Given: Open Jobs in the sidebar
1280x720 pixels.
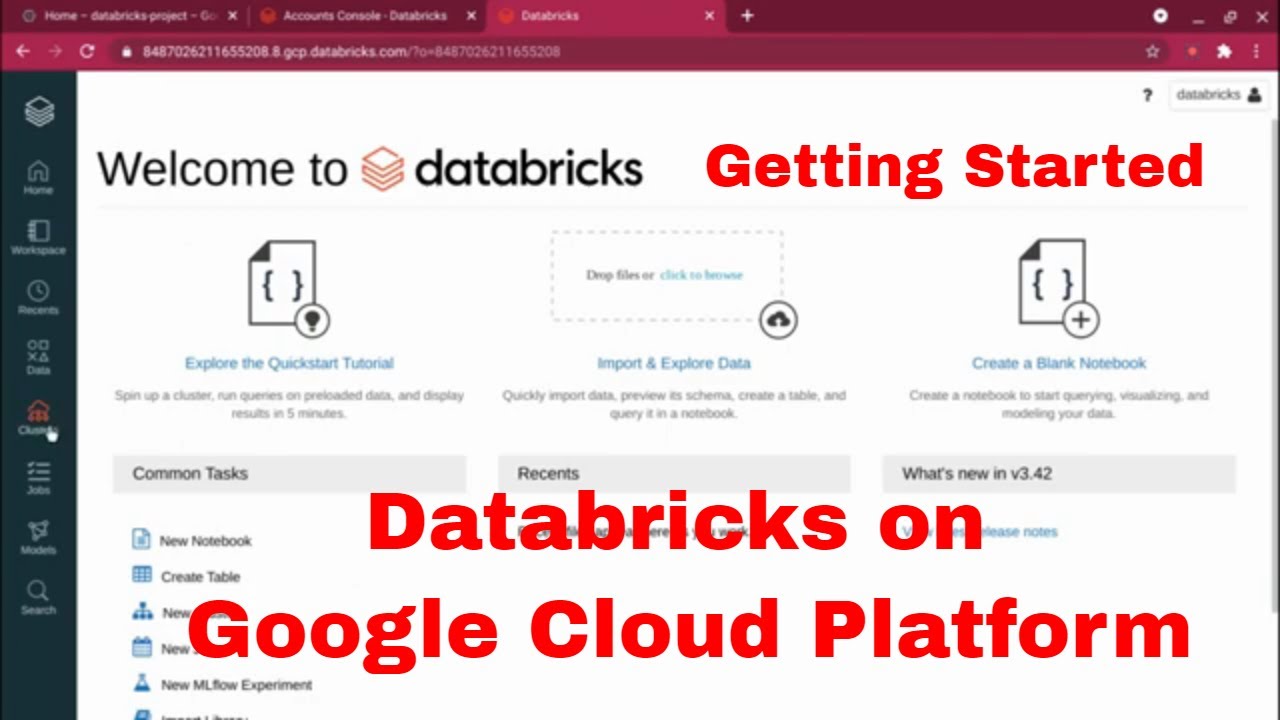Looking at the screenshot, I should 38,477.
